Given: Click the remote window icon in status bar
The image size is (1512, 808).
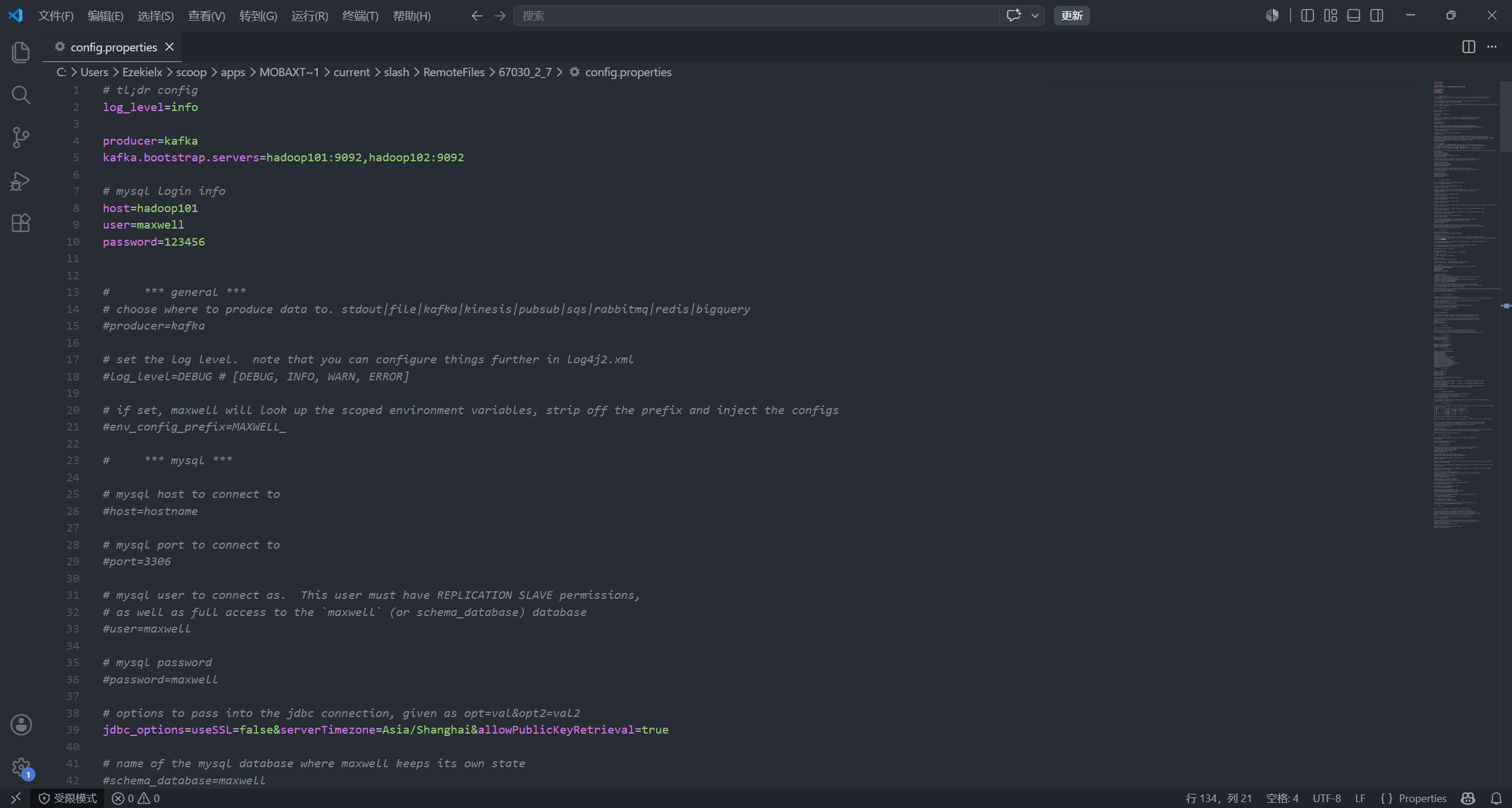Looking at the screenshot, I should [x=16, y=799].
